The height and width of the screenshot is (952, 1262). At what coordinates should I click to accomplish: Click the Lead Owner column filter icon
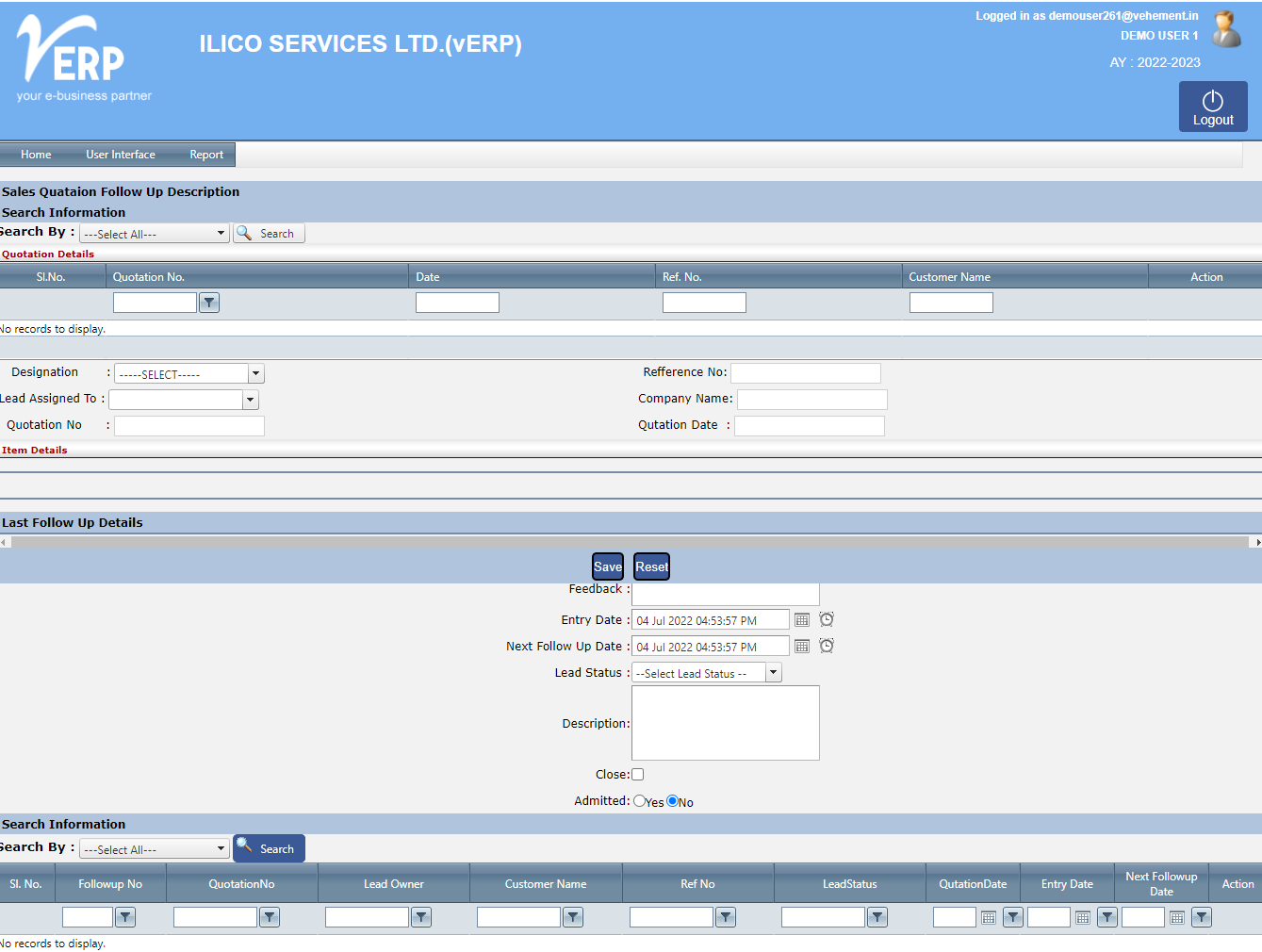(x=421, y=917)
